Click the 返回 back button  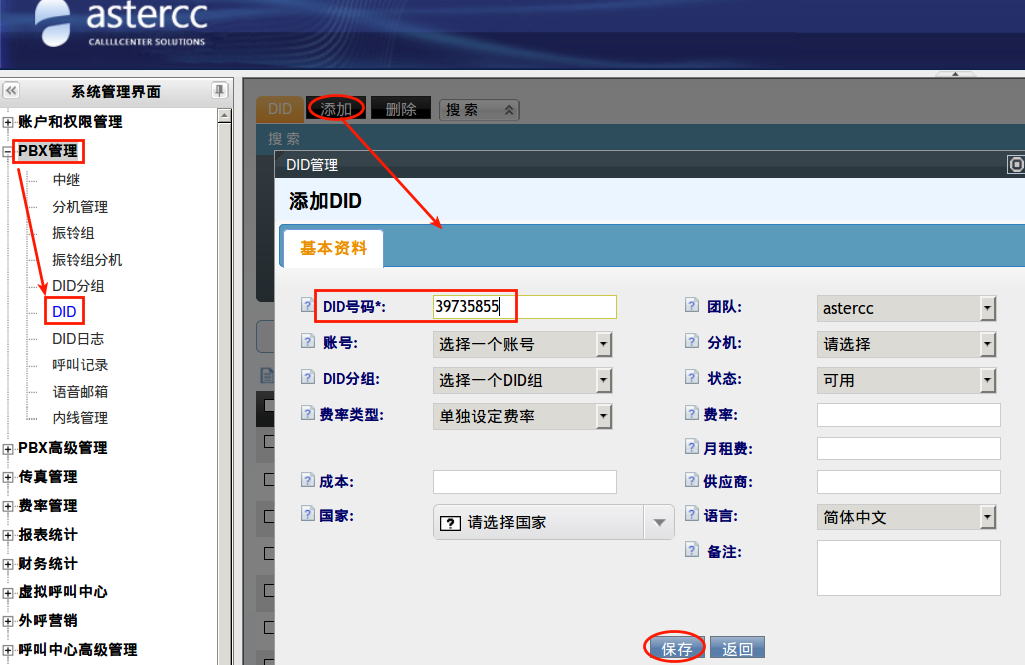(x=737, y=649)
